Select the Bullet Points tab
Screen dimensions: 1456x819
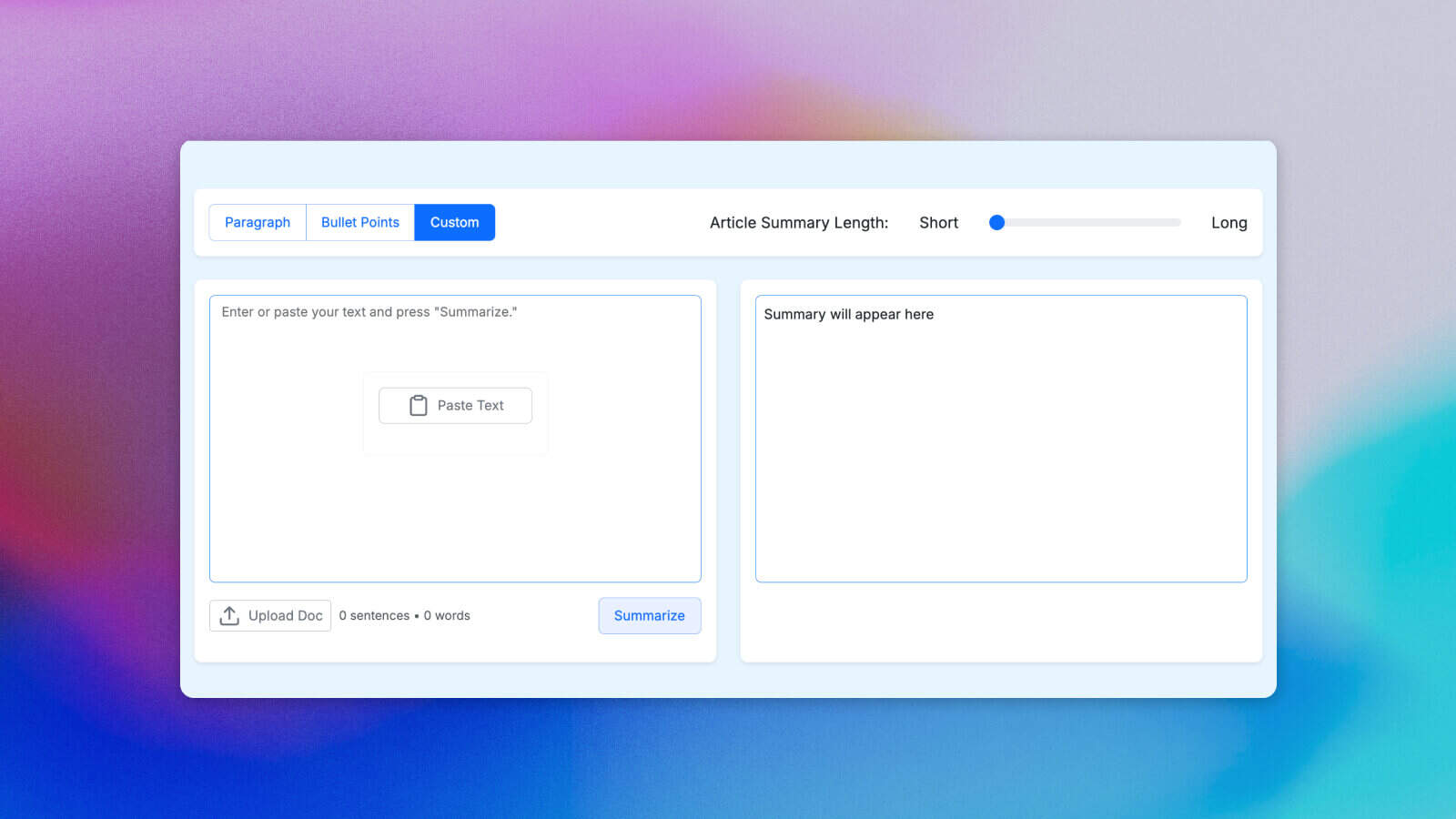[360, 223]
